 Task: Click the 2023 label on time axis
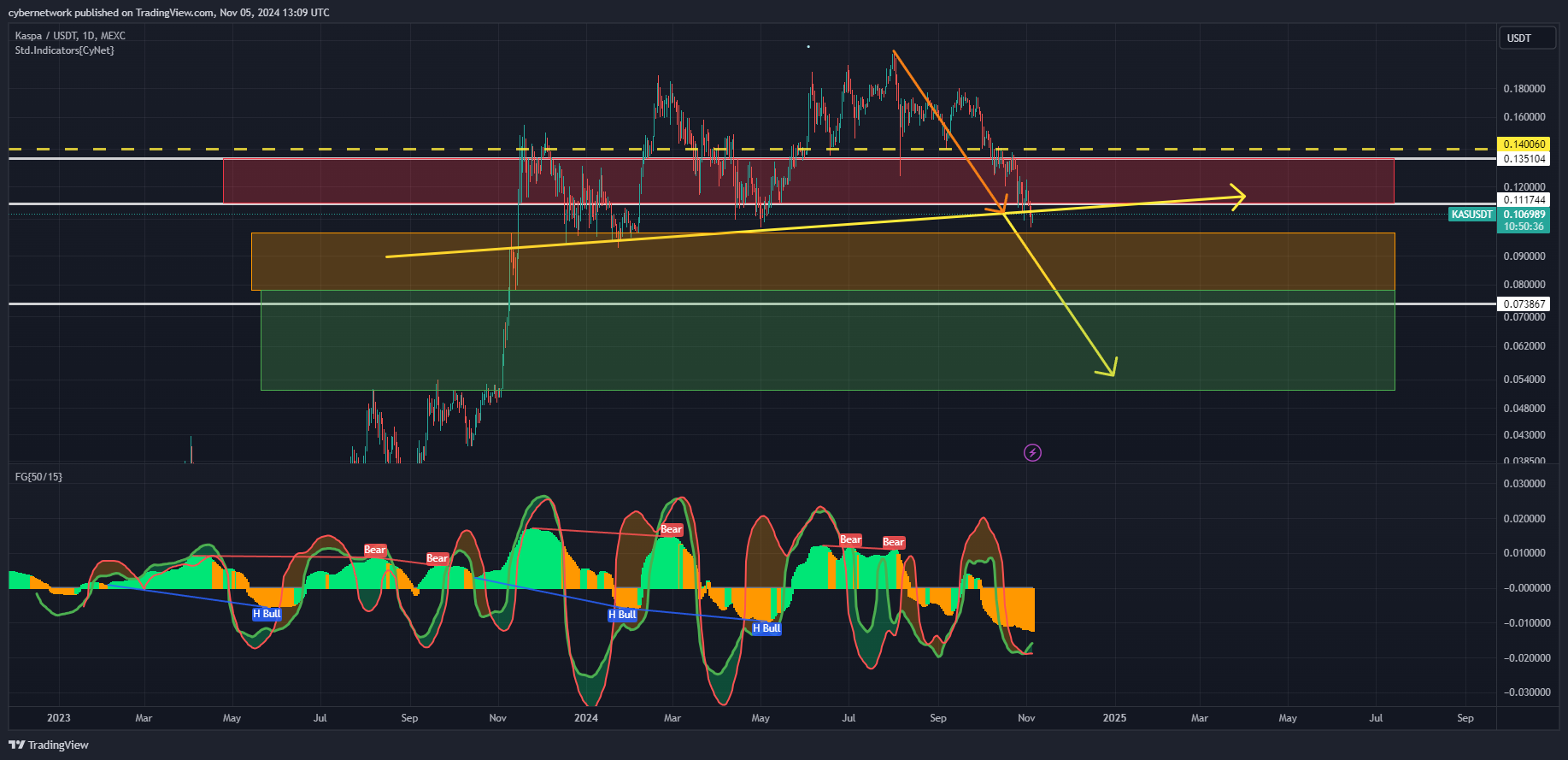tap(59, 718)
